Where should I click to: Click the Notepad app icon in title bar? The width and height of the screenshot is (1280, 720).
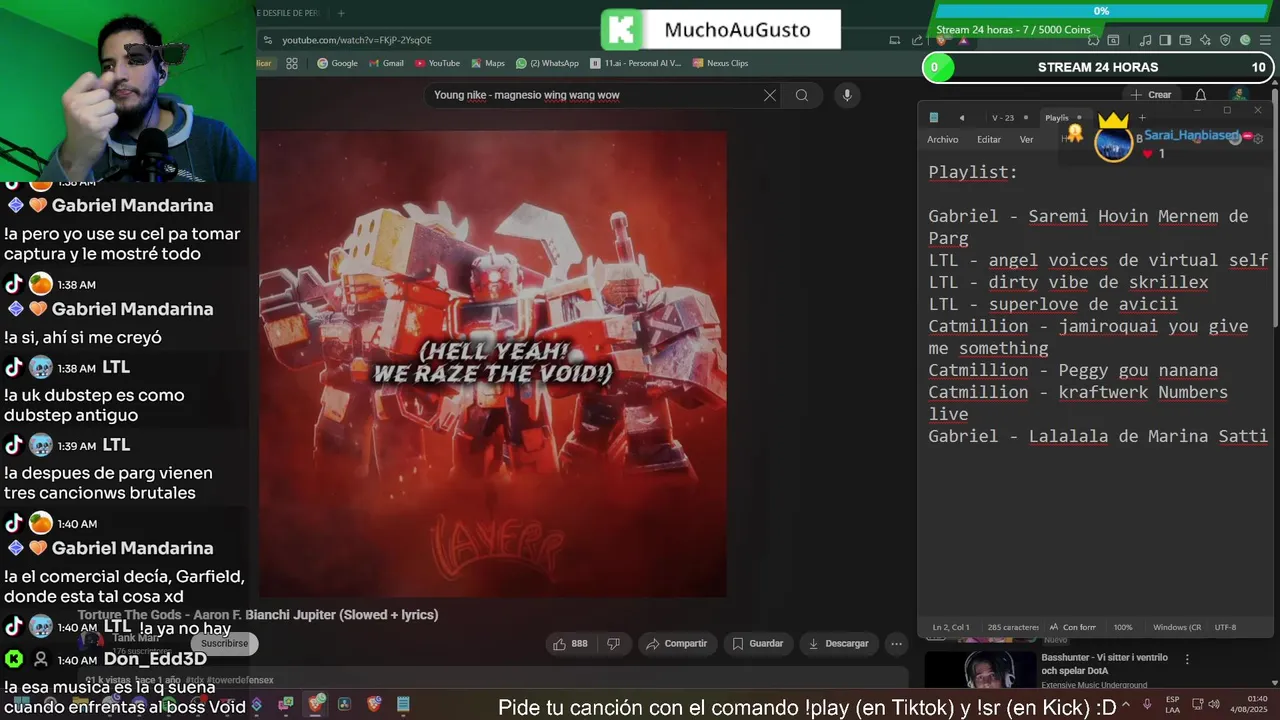(934, 118)
